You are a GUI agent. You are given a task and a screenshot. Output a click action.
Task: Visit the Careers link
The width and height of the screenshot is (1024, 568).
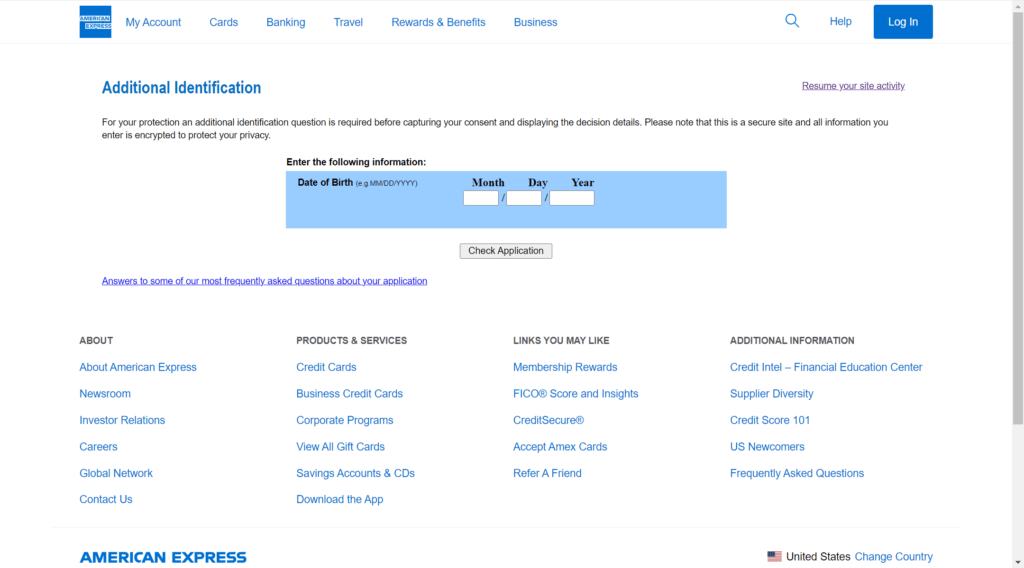pyautogui.click(x=99, y=447)
